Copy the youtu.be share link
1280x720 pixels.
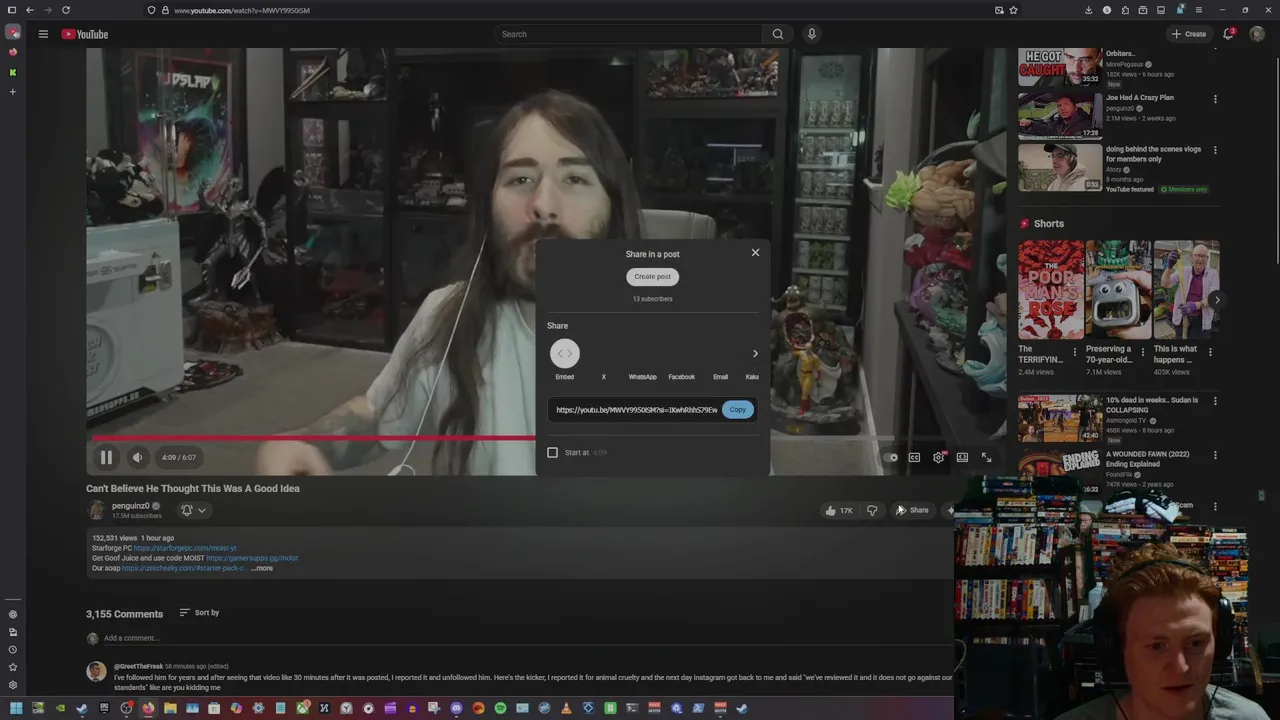[737, 410]
